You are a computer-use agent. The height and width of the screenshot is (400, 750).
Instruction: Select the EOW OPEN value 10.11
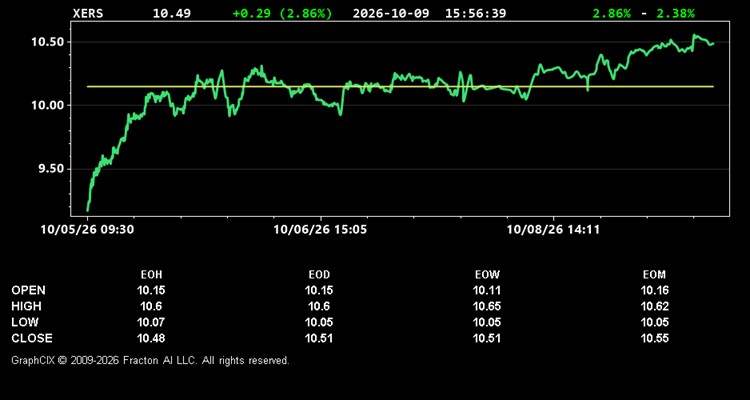[487, 290]
